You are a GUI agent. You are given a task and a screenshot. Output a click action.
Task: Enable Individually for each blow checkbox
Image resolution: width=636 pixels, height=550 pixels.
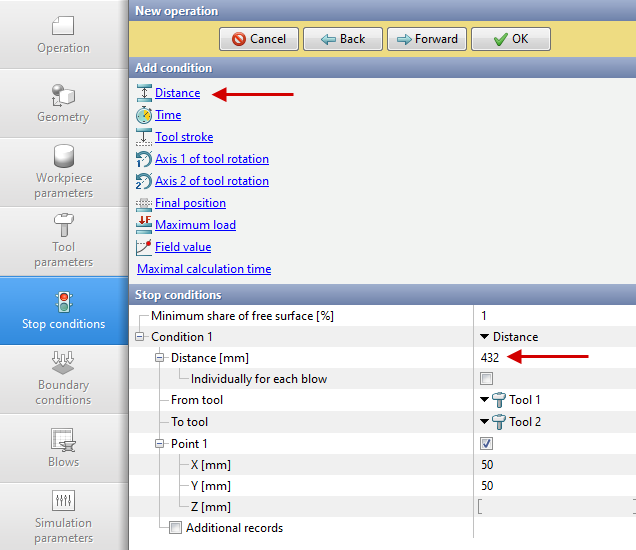tap(486, 379)
